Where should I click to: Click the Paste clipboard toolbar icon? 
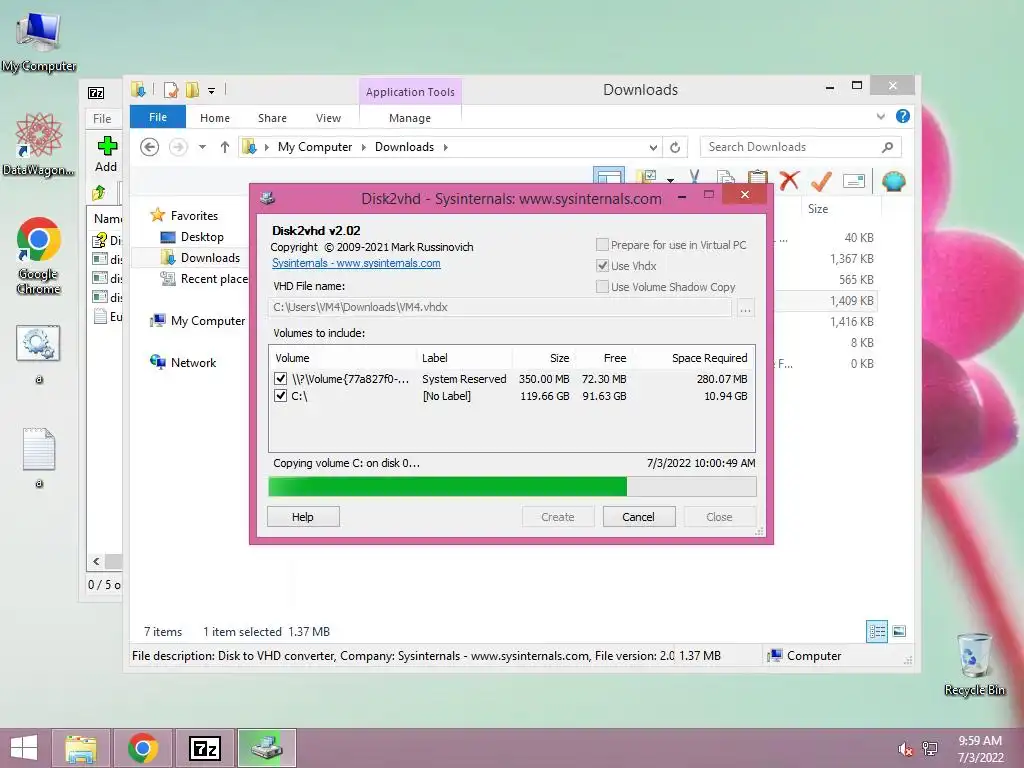tap(757, 179)
